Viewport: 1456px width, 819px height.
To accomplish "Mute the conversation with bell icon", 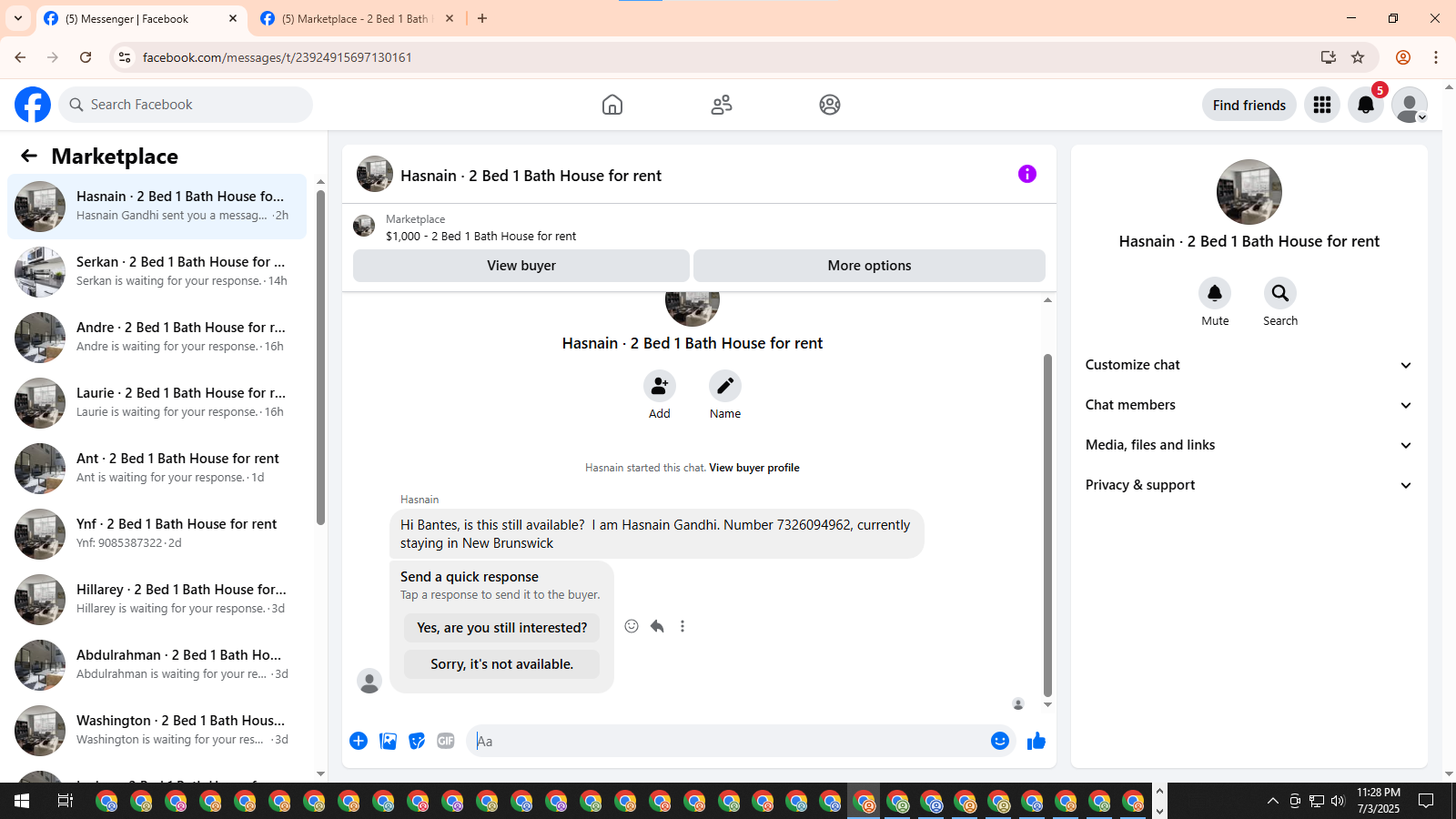I will 1215,293.
